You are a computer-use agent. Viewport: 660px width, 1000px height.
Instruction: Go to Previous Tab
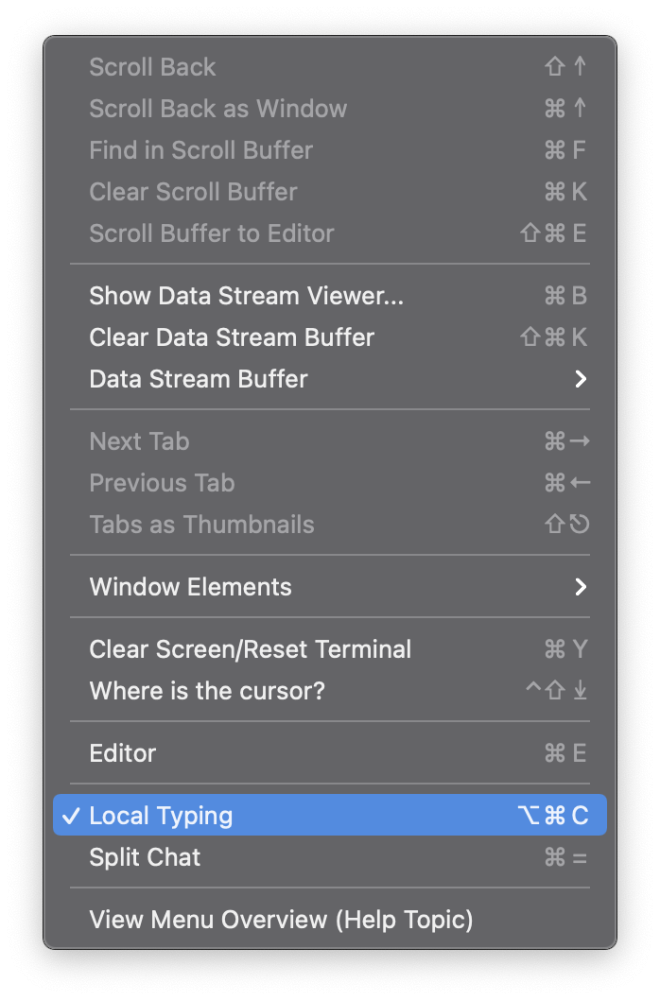point(162,484)
